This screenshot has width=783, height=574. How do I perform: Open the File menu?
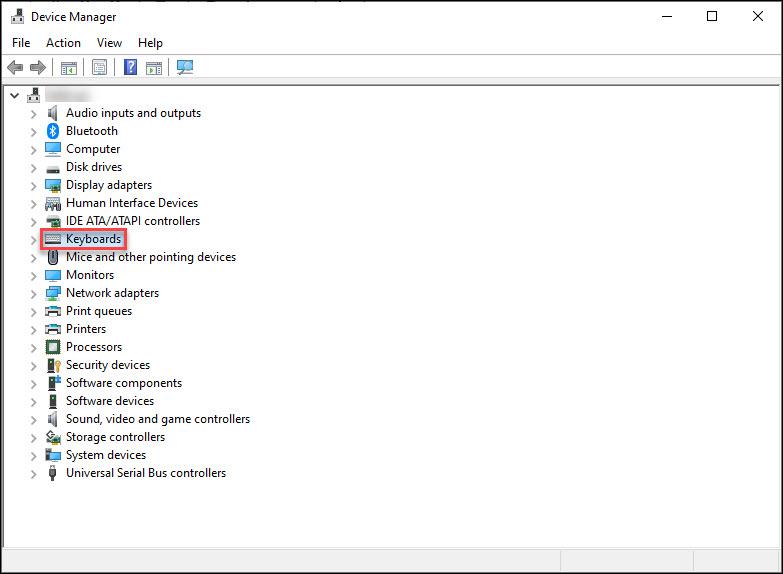click(21, 43)
